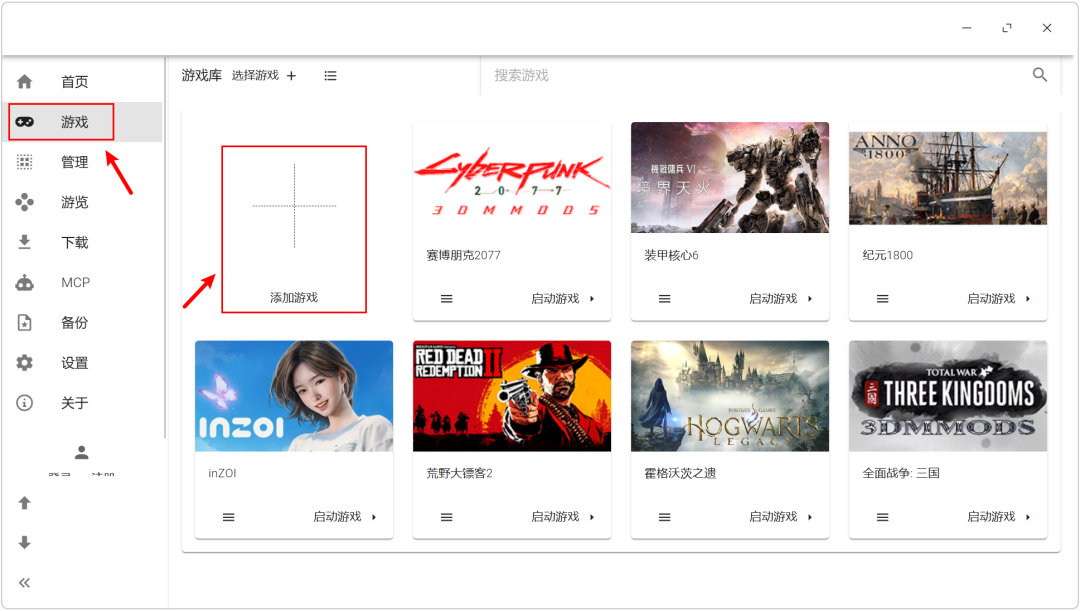Open the 下载 download icon
The height and width of the screenshot is (611, 1080).
coord(25,242)
